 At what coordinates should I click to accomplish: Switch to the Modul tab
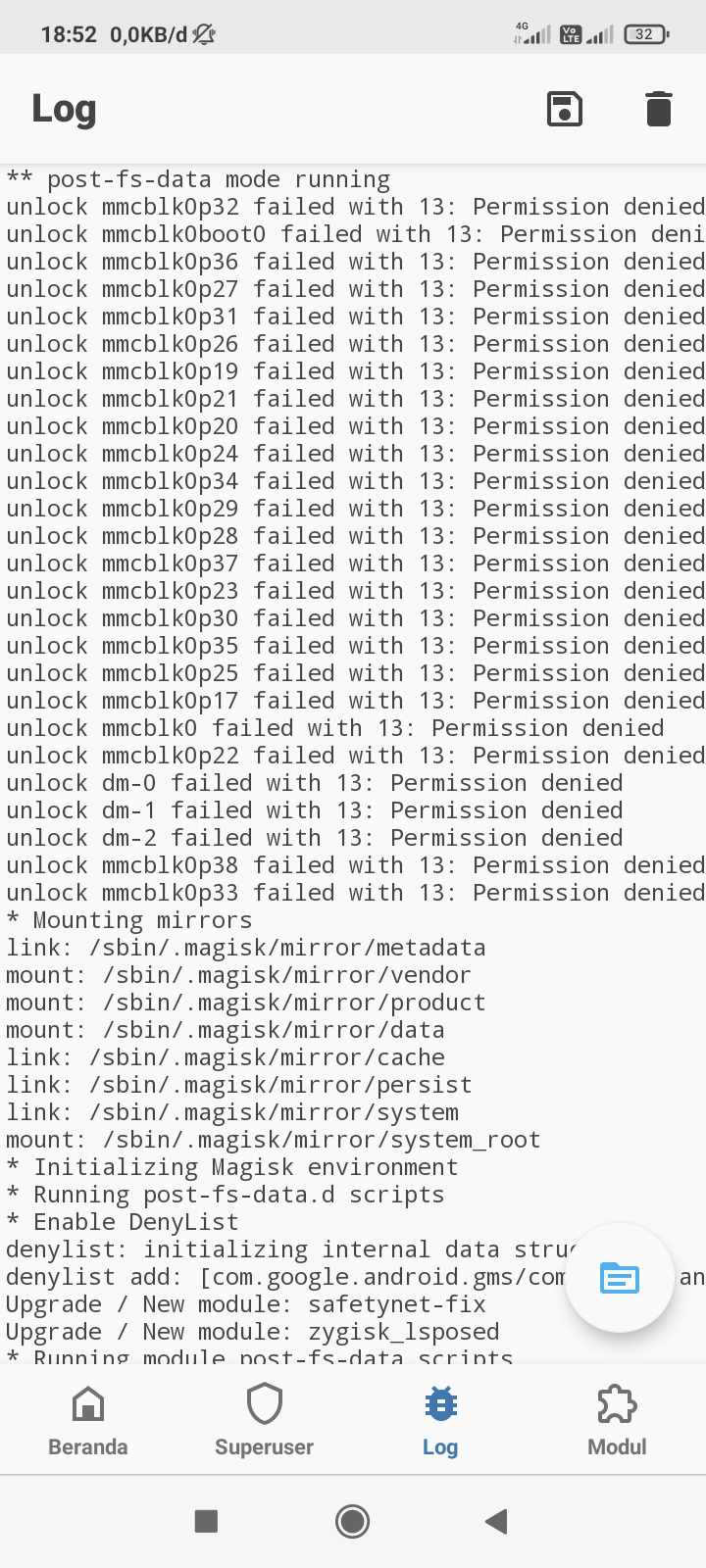coord(616,1419)
